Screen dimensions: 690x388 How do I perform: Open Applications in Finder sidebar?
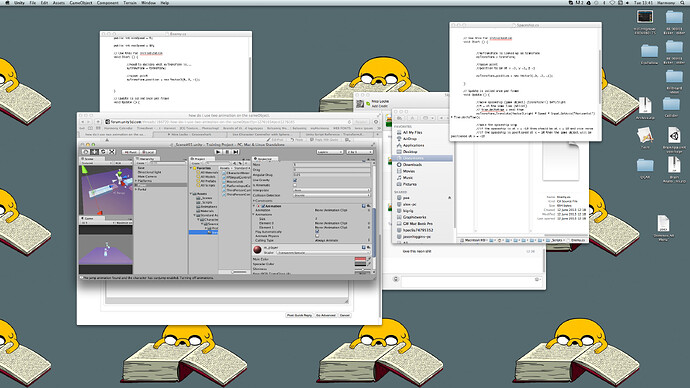click(x=414, y=145)
